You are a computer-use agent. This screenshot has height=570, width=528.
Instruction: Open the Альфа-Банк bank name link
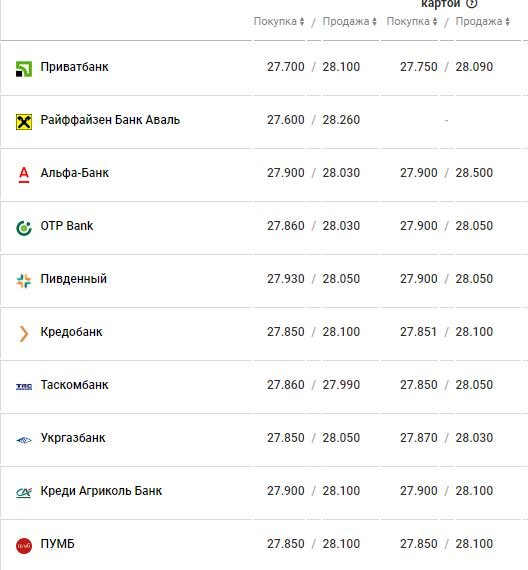(75, 173)
